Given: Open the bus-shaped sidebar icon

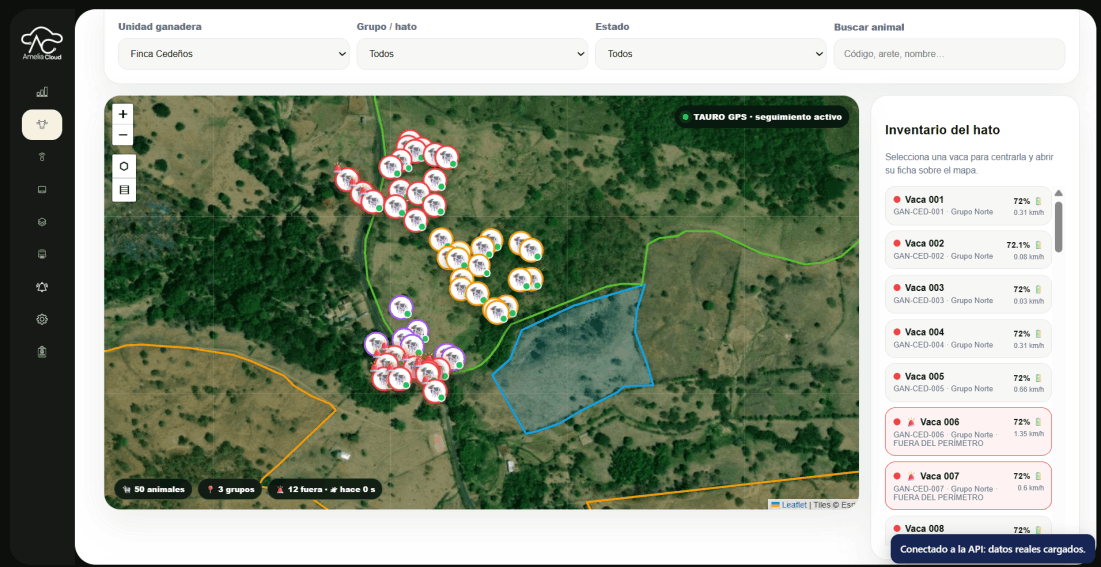Looking at the screenshot, I should [42, 254].
